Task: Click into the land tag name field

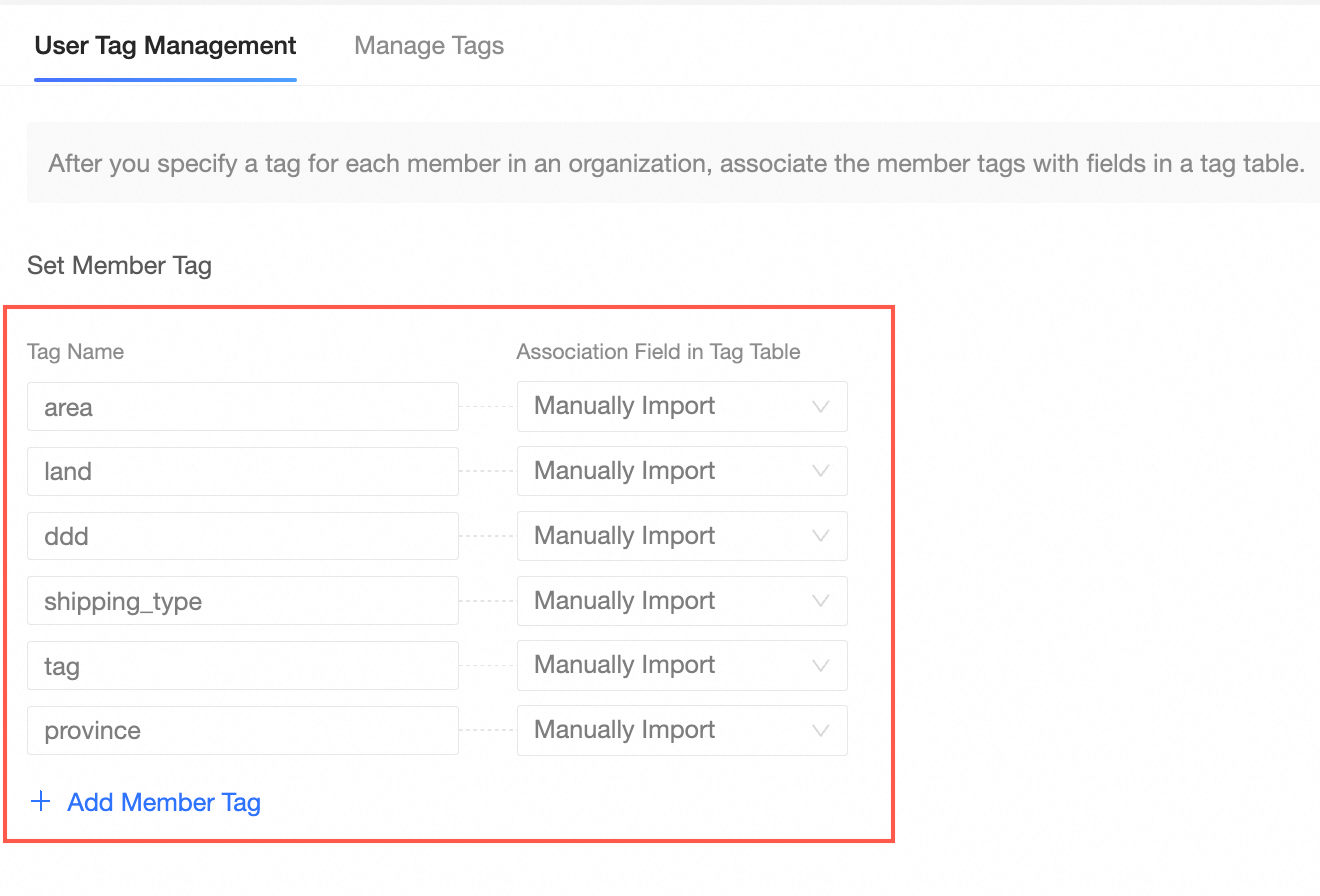Action: click(x=242, y=471)
